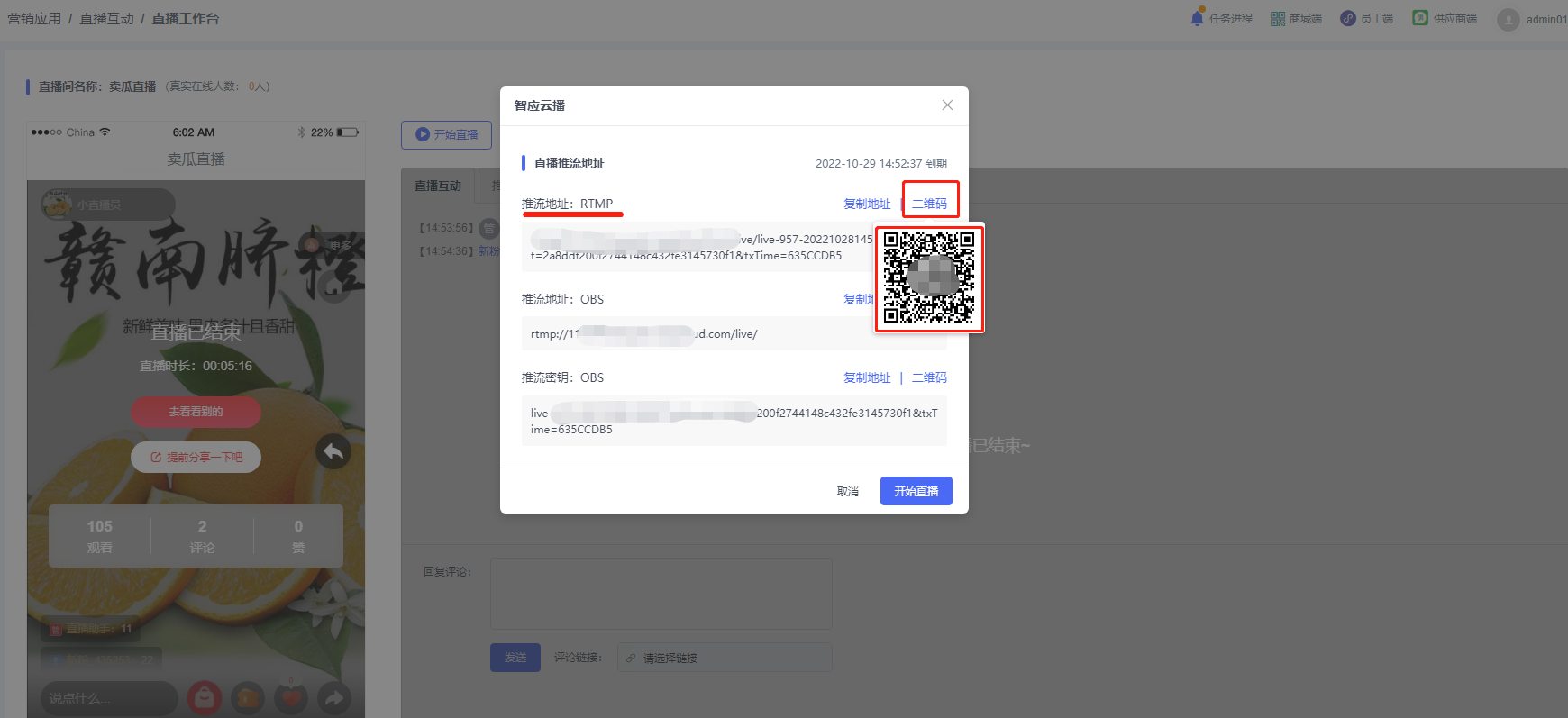This screenshot has width=1568, height=718.
Task: Go to 营销应用 breadcrumb
Action: point(34,18)
